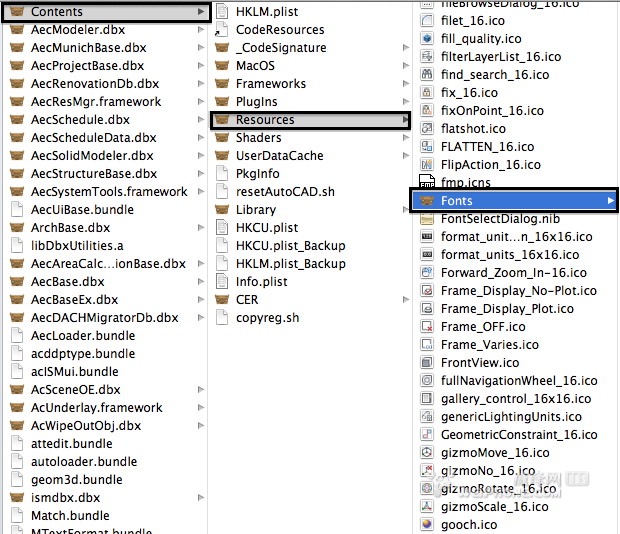Click the find_search_16.ico binoculars icon

click(427, 74)
